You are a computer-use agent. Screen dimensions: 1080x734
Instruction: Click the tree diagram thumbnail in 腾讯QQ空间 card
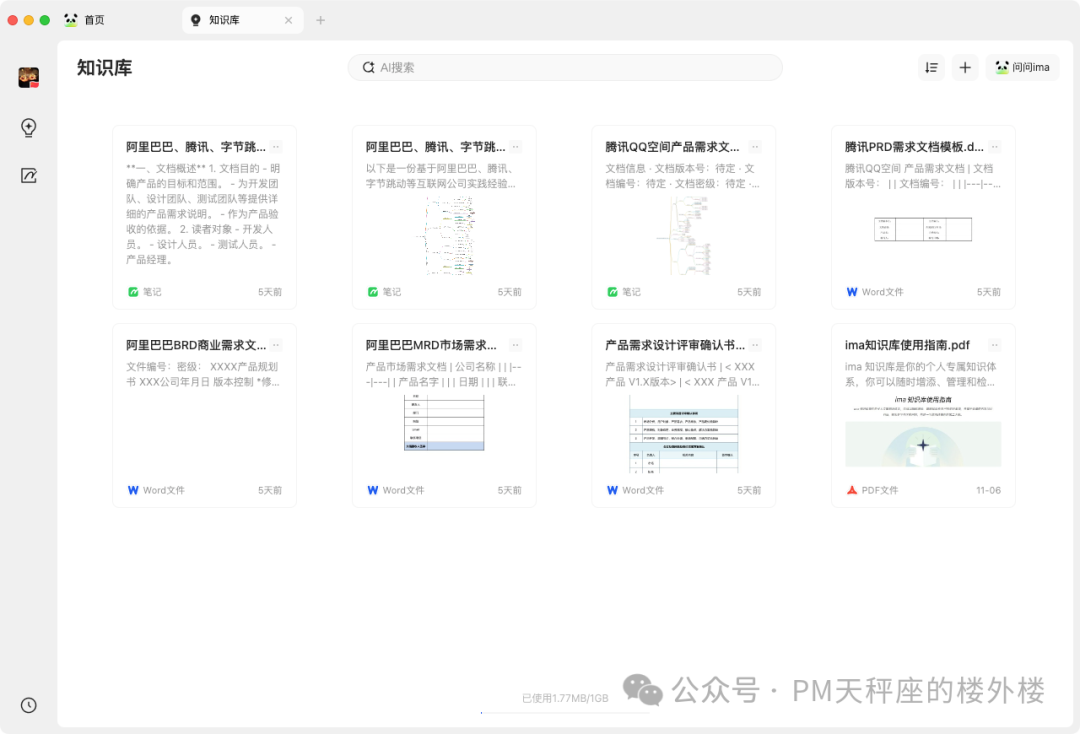point(684,235)
